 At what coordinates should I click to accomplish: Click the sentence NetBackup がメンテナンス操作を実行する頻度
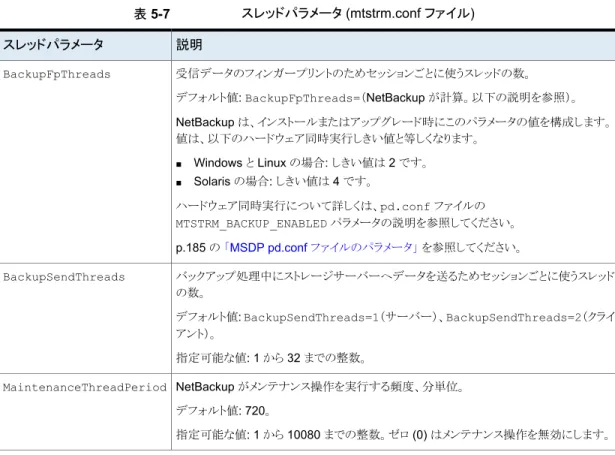coord(320,387)
